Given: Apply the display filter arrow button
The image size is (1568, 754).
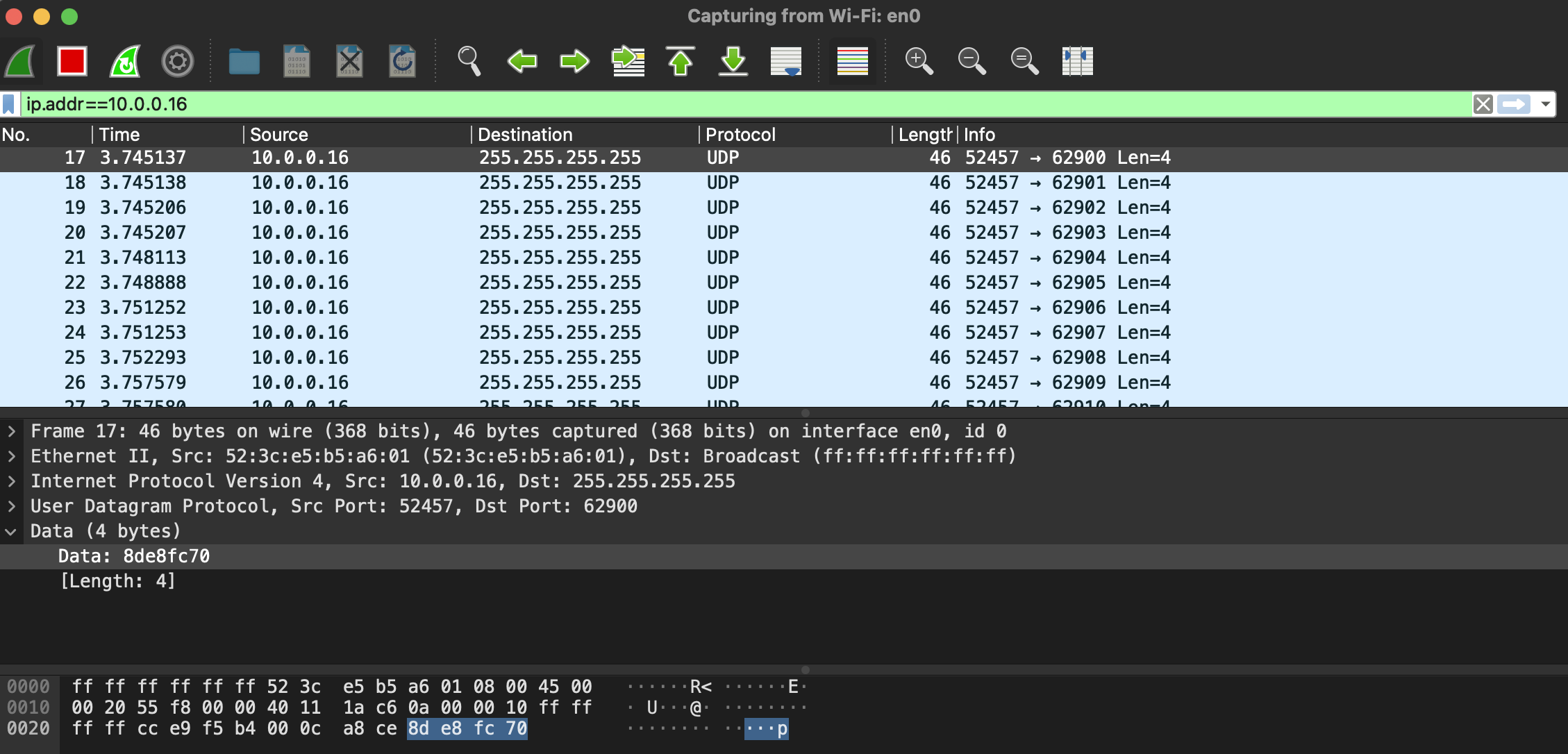Looking at the screenshot, I should (1514, 104).
